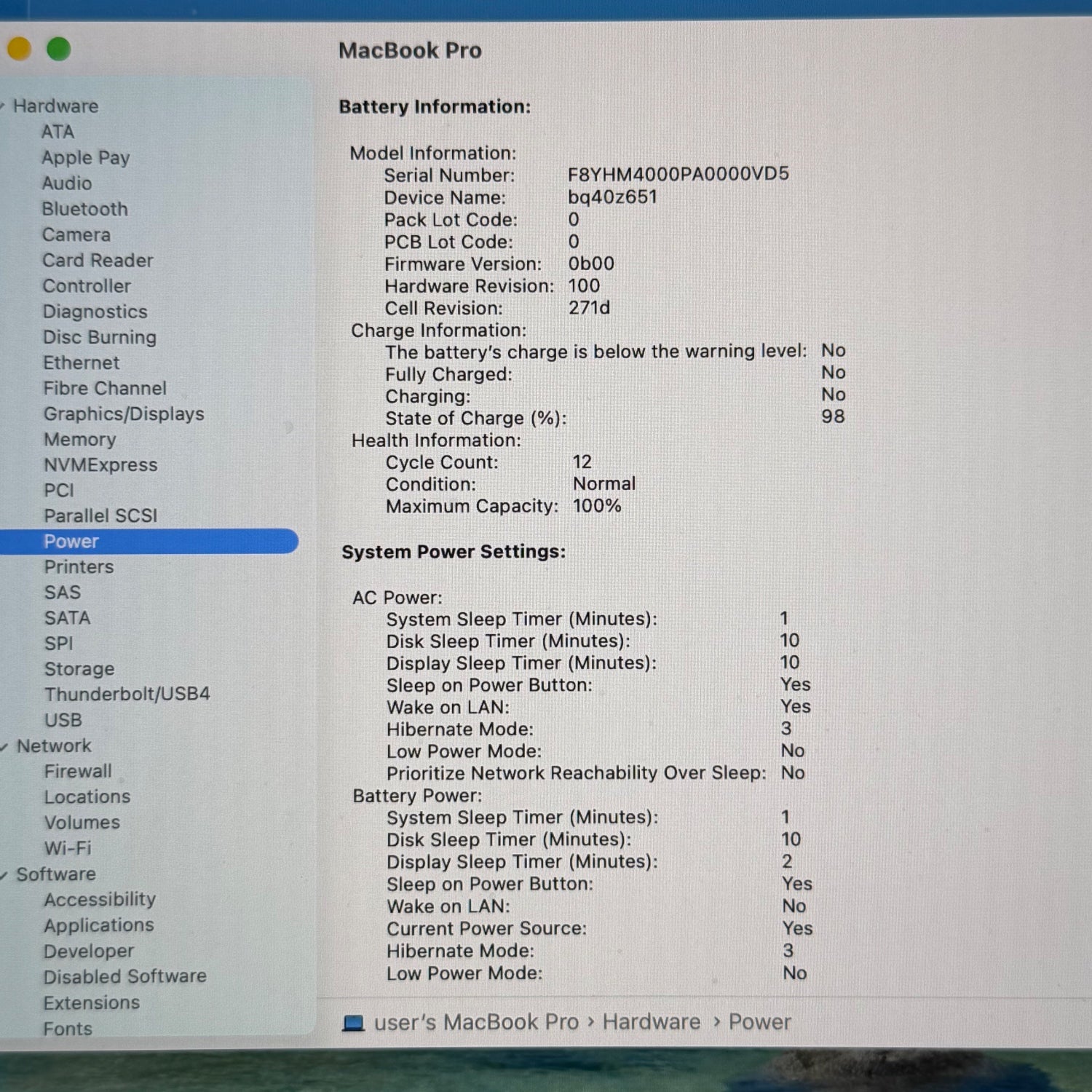Select Memory in the sidebar
The image size is (1092, 1092).
[80, 440]
